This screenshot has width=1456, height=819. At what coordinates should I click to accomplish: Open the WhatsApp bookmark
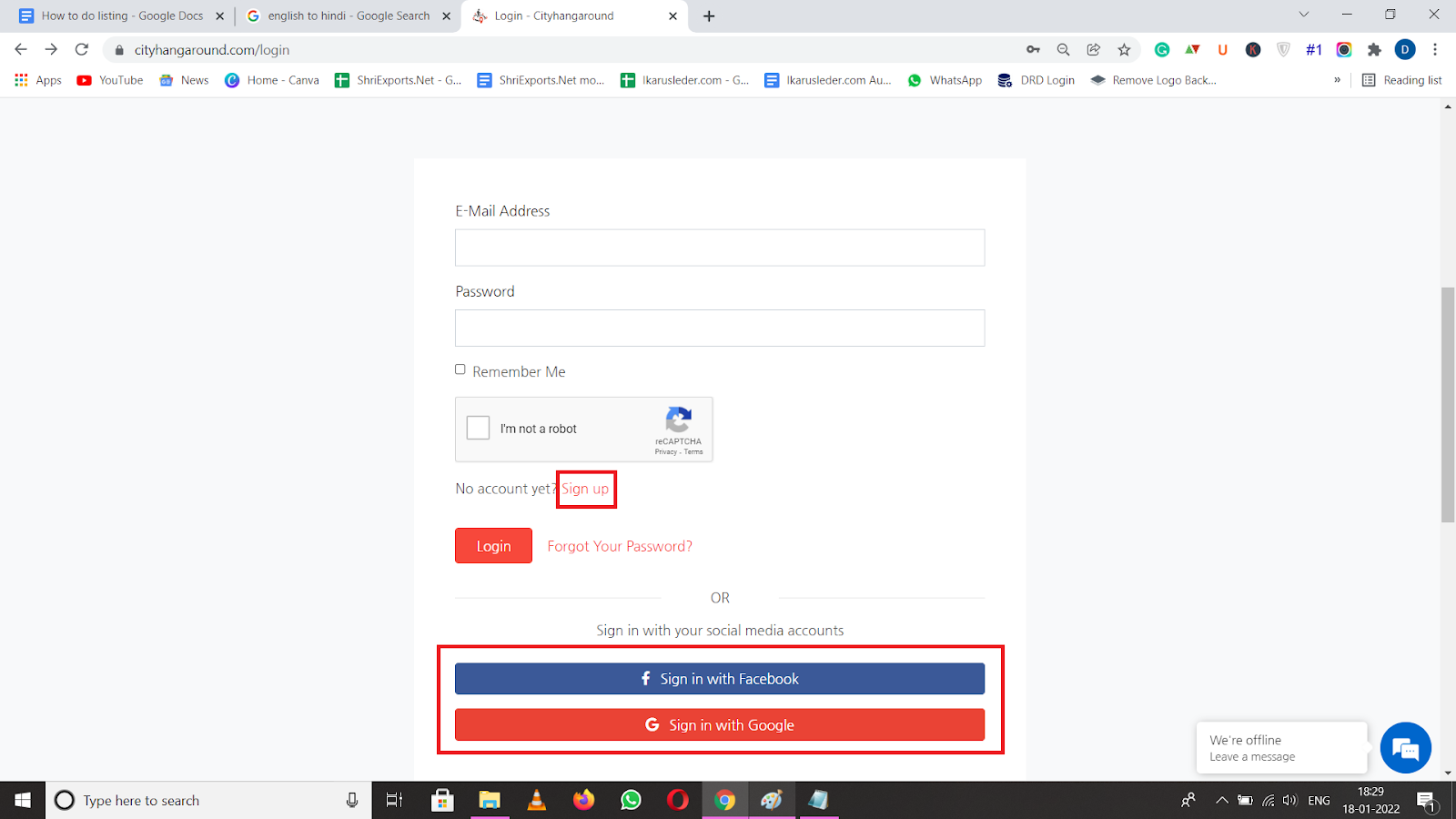tap(945, 80)
